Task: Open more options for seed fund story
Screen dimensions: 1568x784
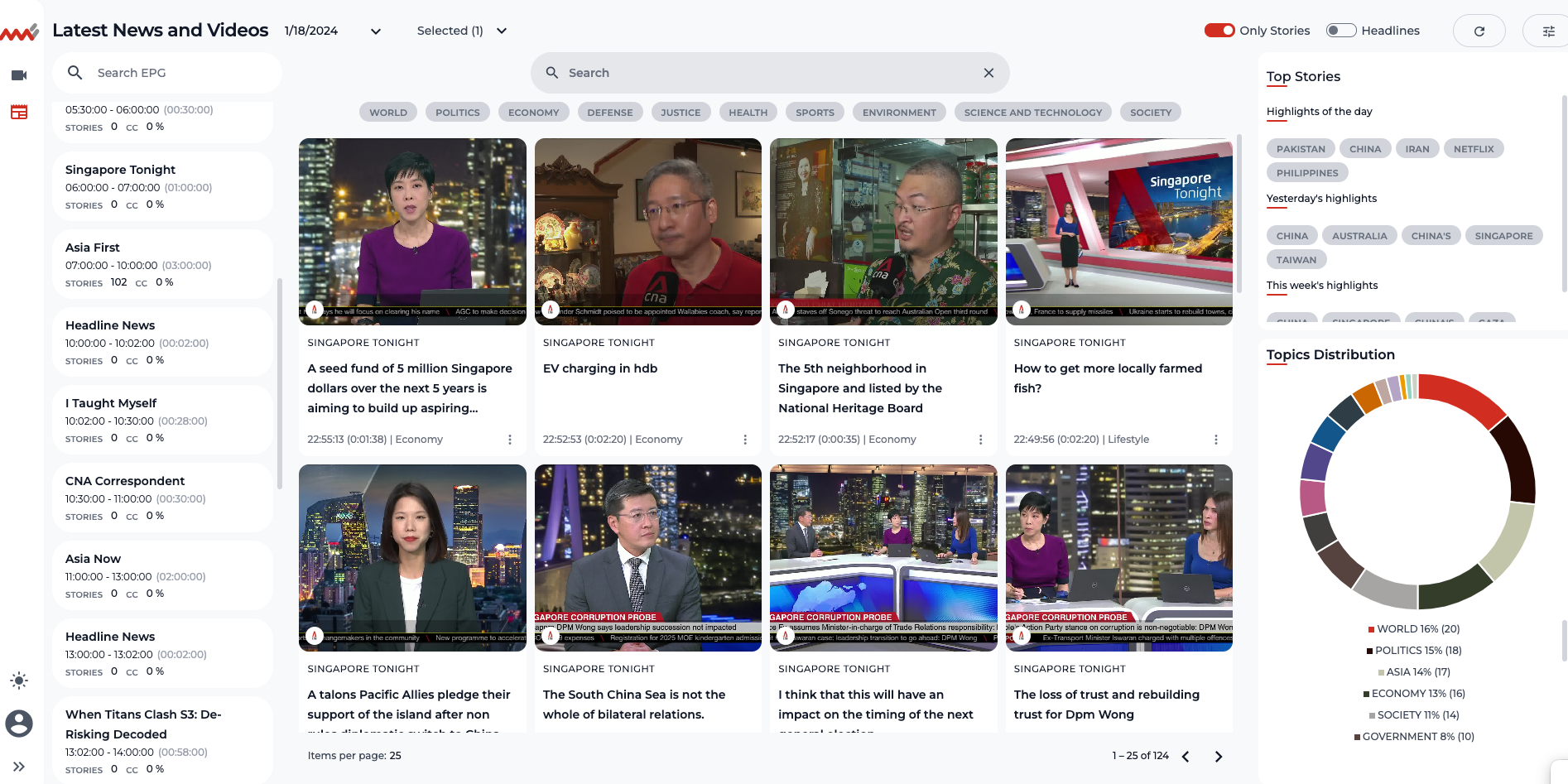Action: 510,440
